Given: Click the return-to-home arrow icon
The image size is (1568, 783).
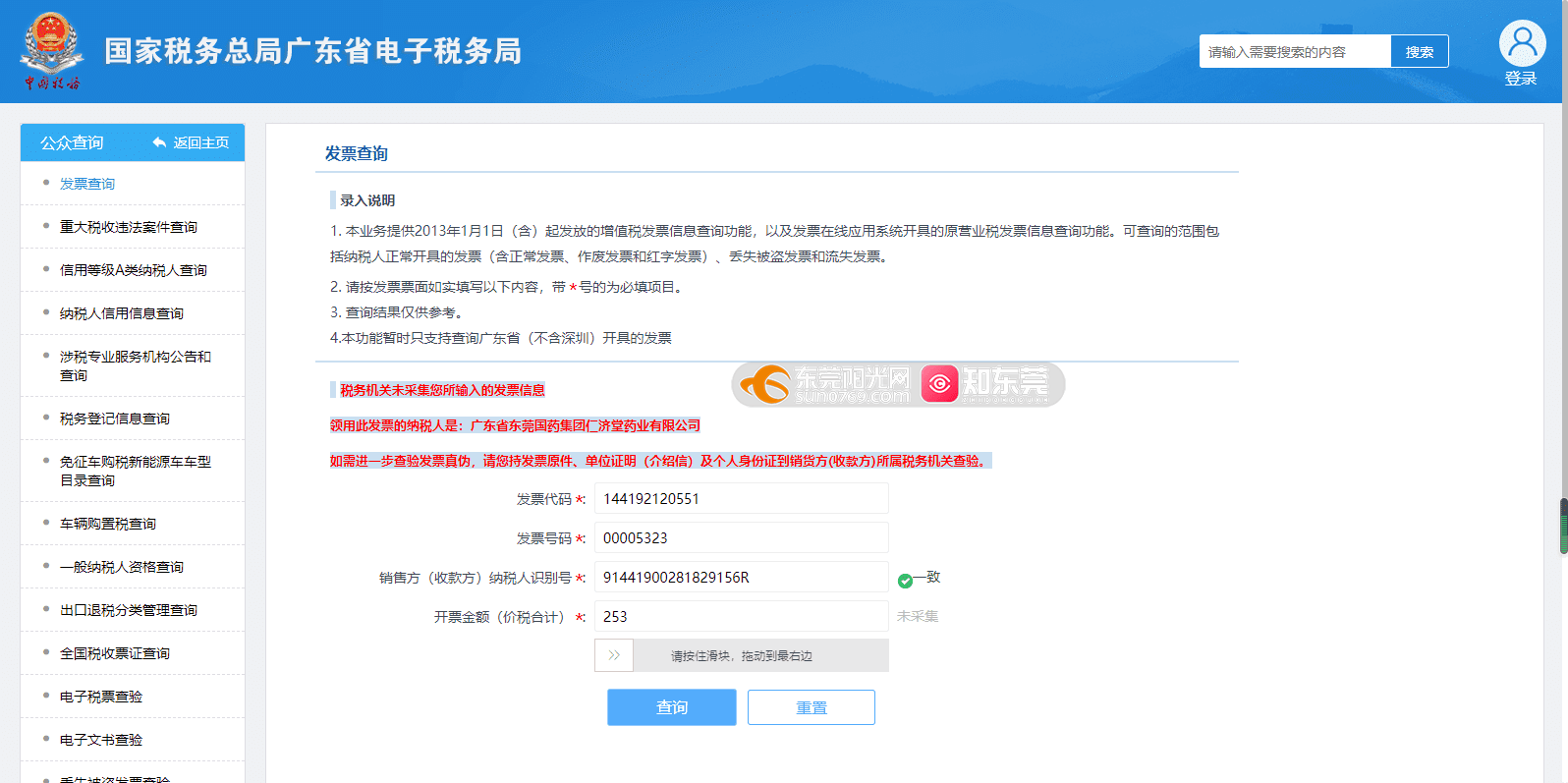Looking at the screenshot, I should pos(159,142).
